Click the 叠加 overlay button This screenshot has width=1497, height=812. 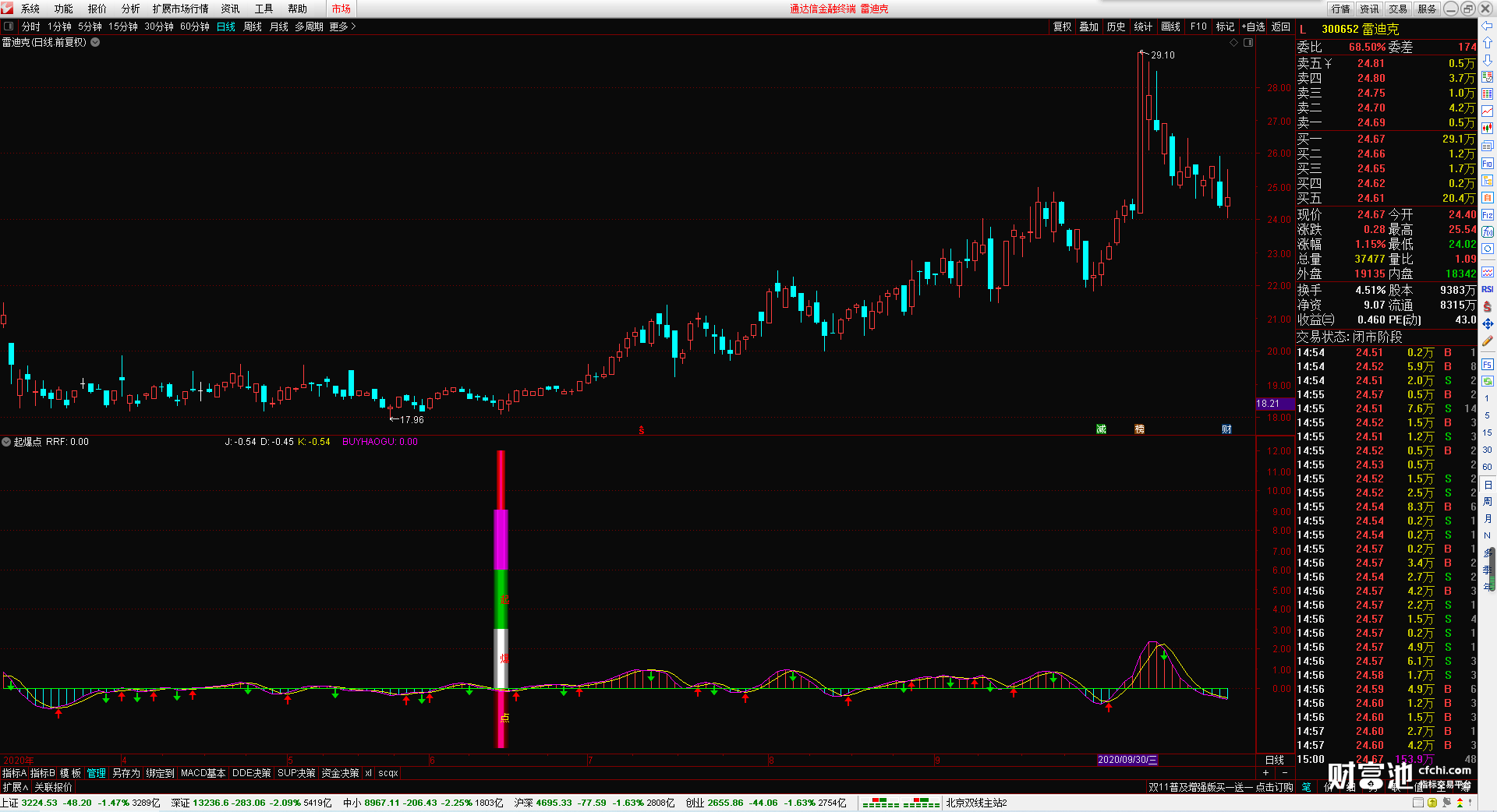(1088, 26)
